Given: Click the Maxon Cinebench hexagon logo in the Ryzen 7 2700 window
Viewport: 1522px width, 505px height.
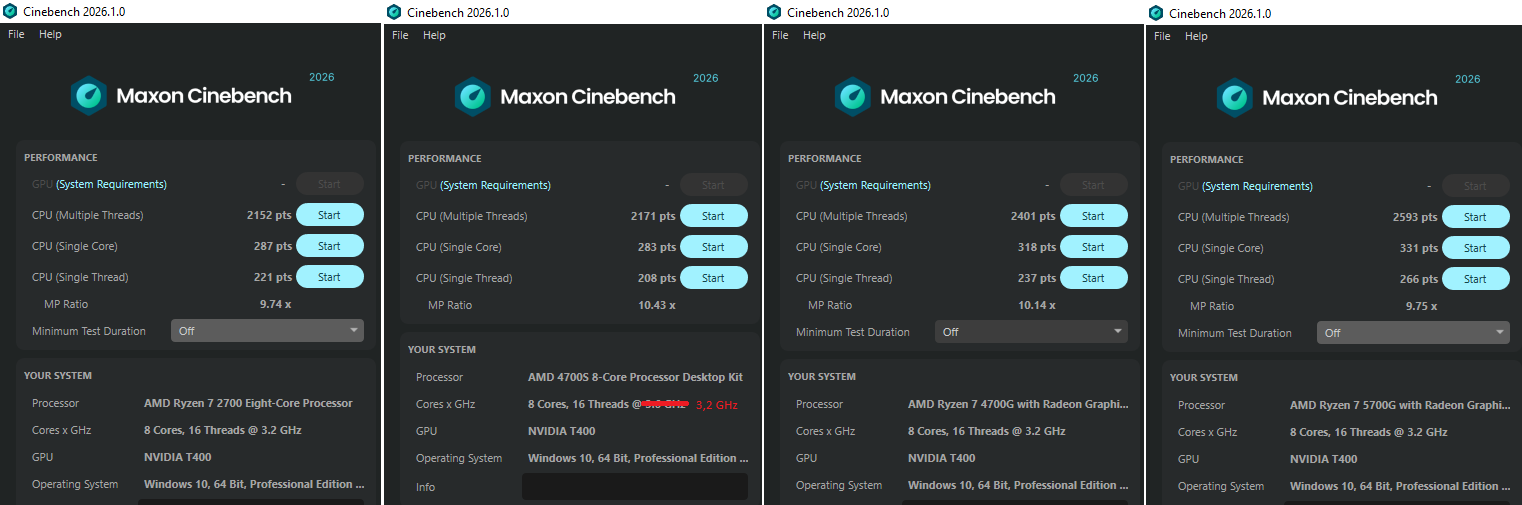Looking at the screenshot, I should click(x=89, y=96).
